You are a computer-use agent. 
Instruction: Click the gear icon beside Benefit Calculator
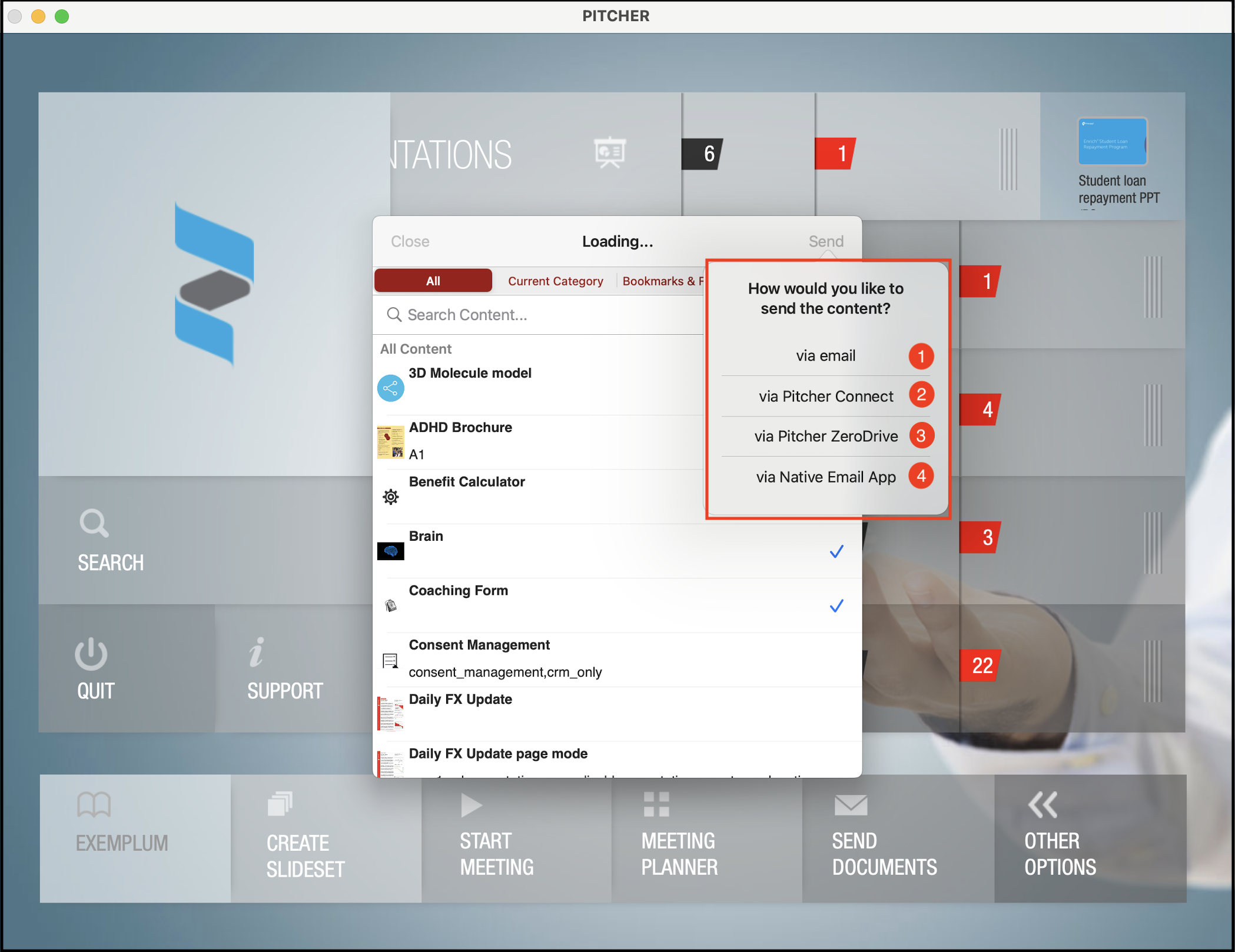pyautogui.click(x=390, y=497)
